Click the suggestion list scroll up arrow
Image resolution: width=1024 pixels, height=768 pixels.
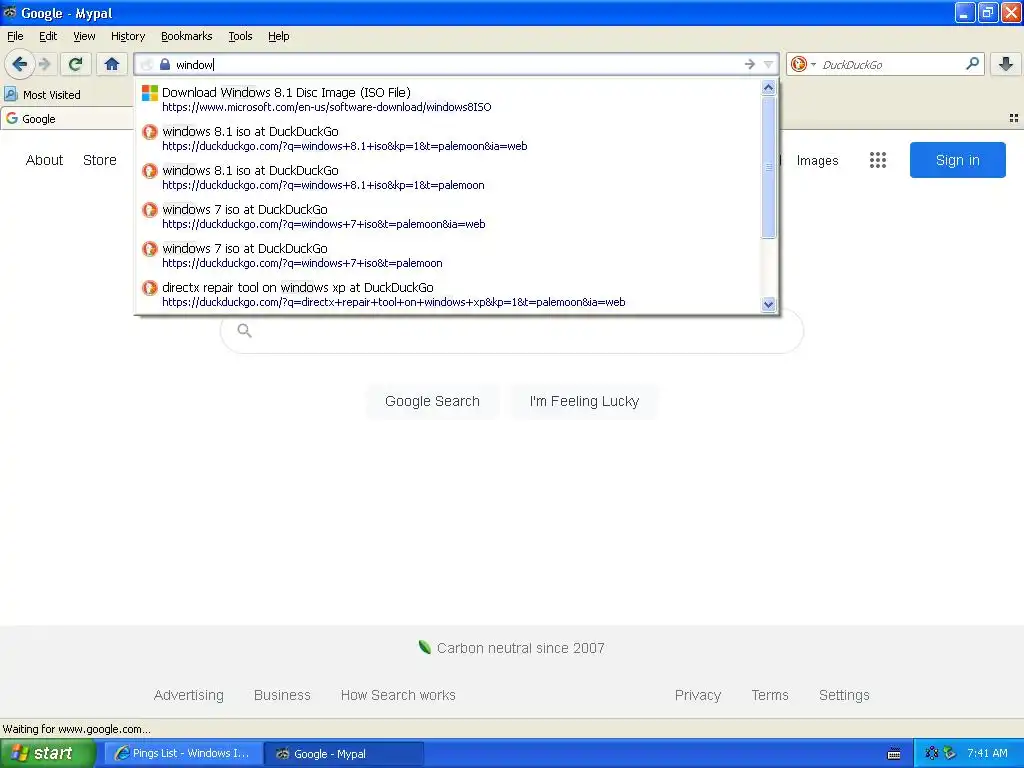(x=769, y=88)
